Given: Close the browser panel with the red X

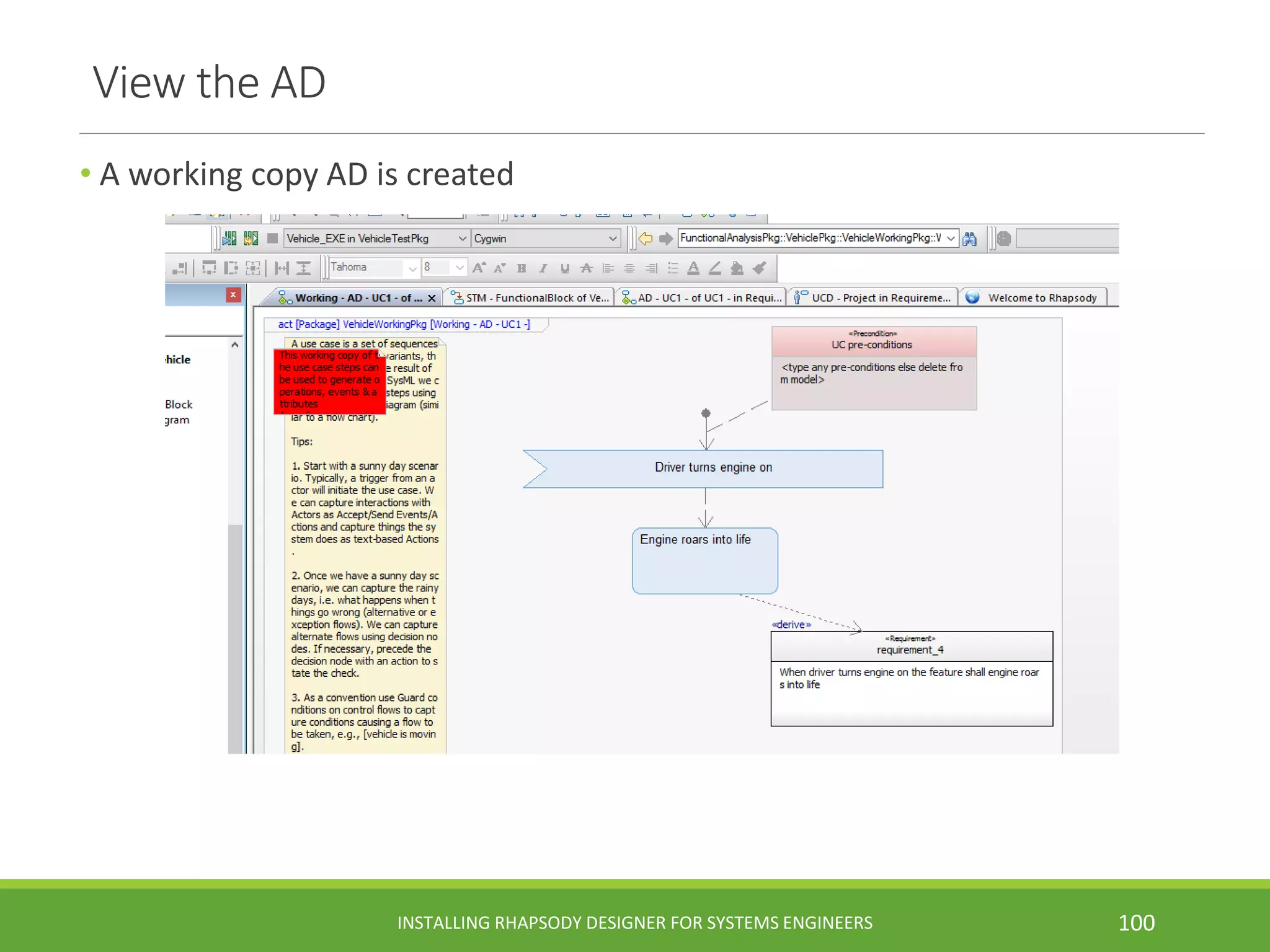Looking at the screenshot, I should click(x=233, y=295).
